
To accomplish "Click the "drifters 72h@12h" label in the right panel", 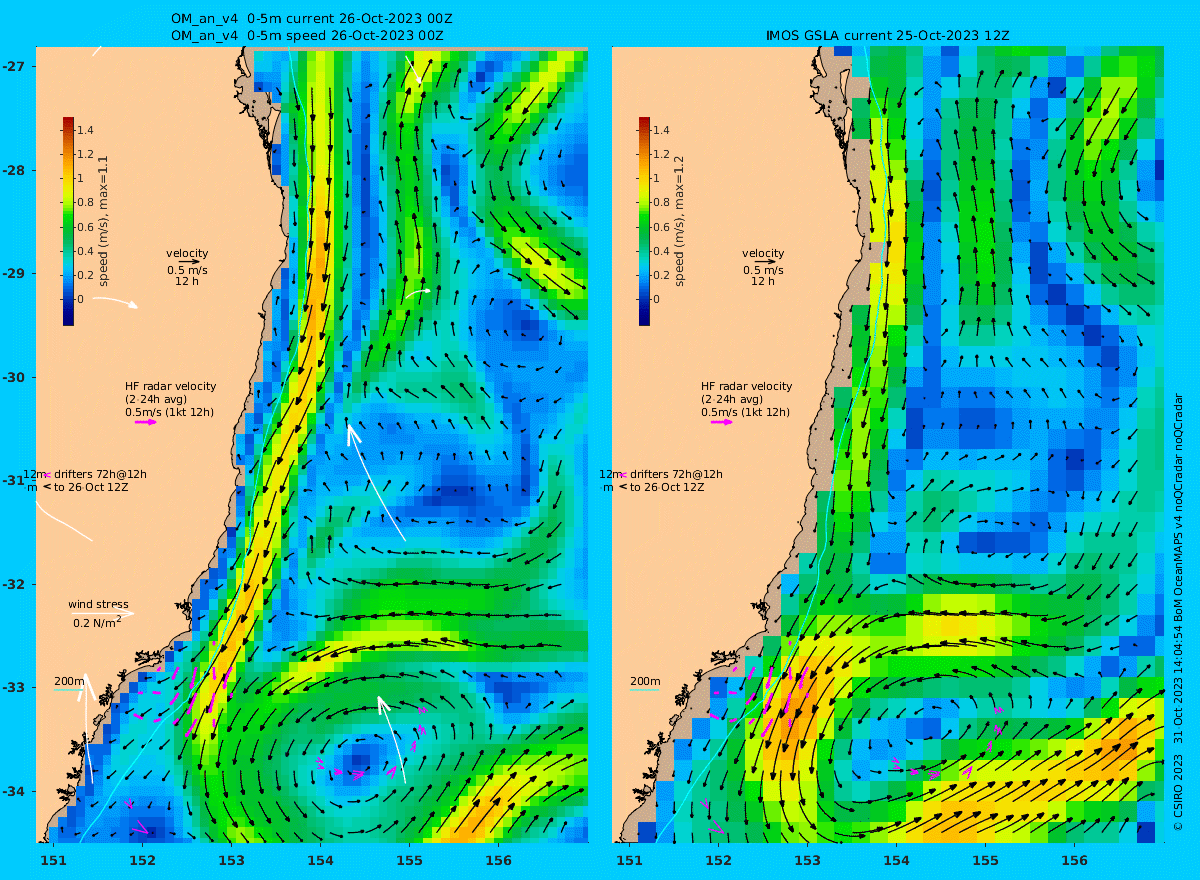I will pyautogui.click(x=676, y=474).
